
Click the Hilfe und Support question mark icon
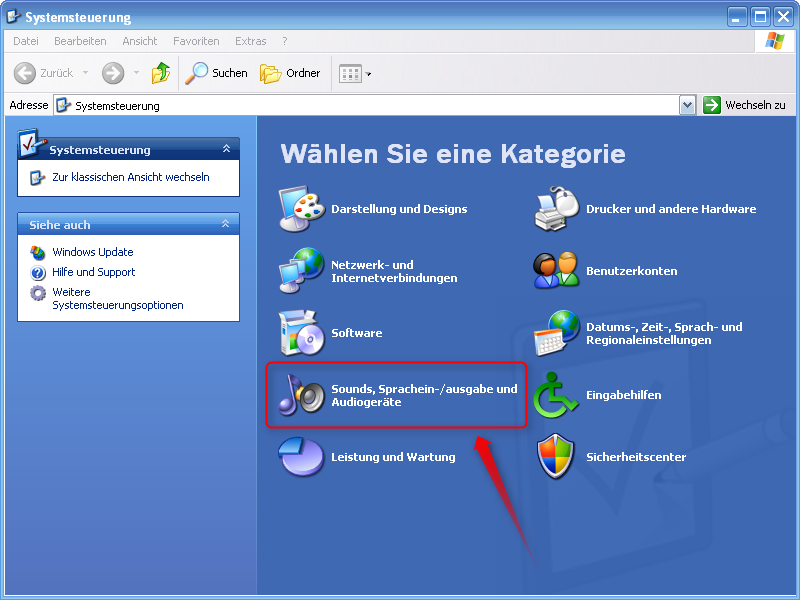pos(38,272)
